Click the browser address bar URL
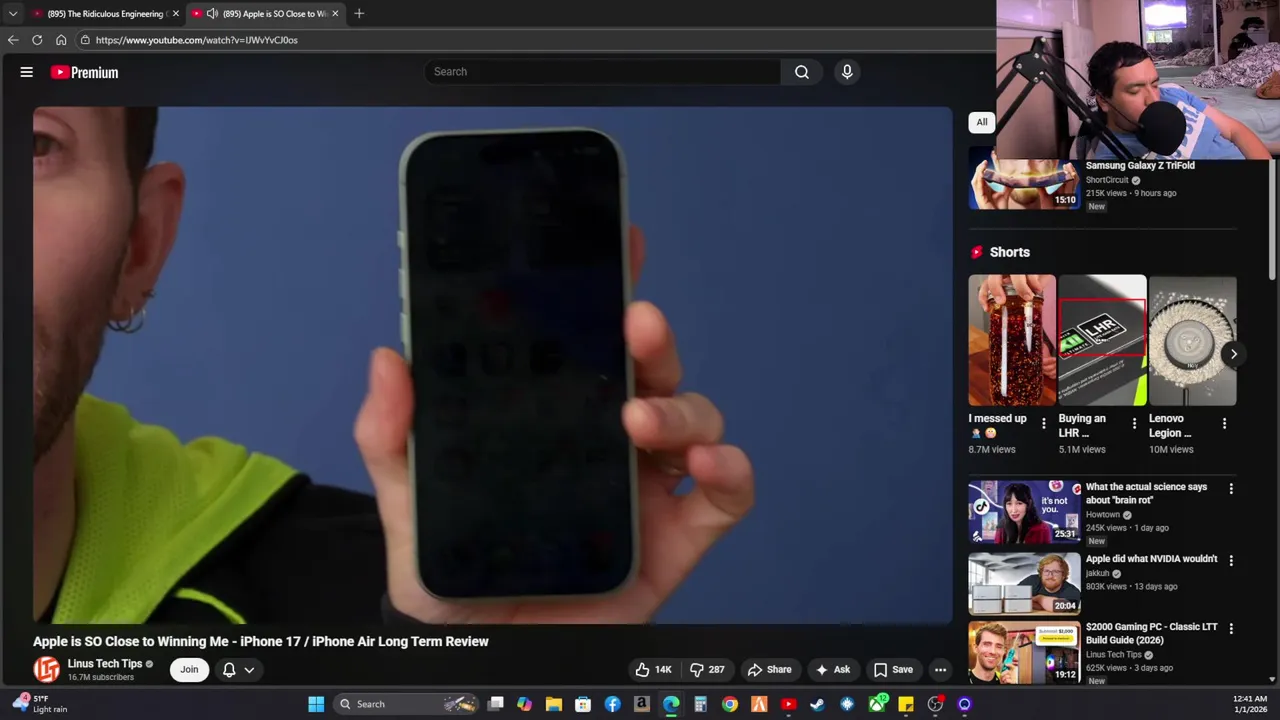1280x720 pixels. 197,40
